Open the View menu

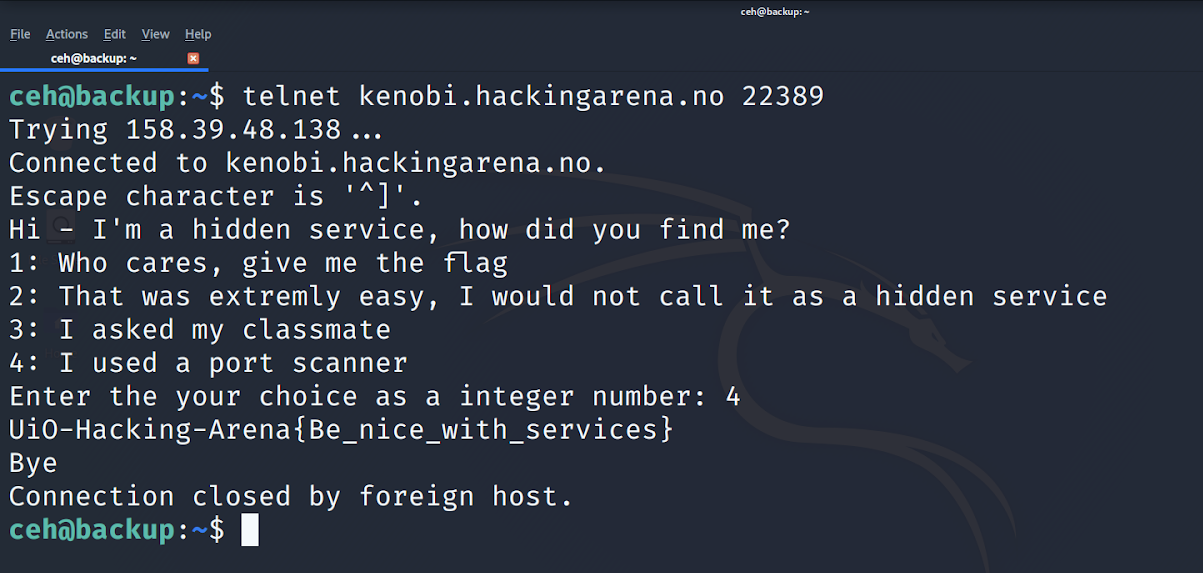click(x=155, y=34)
